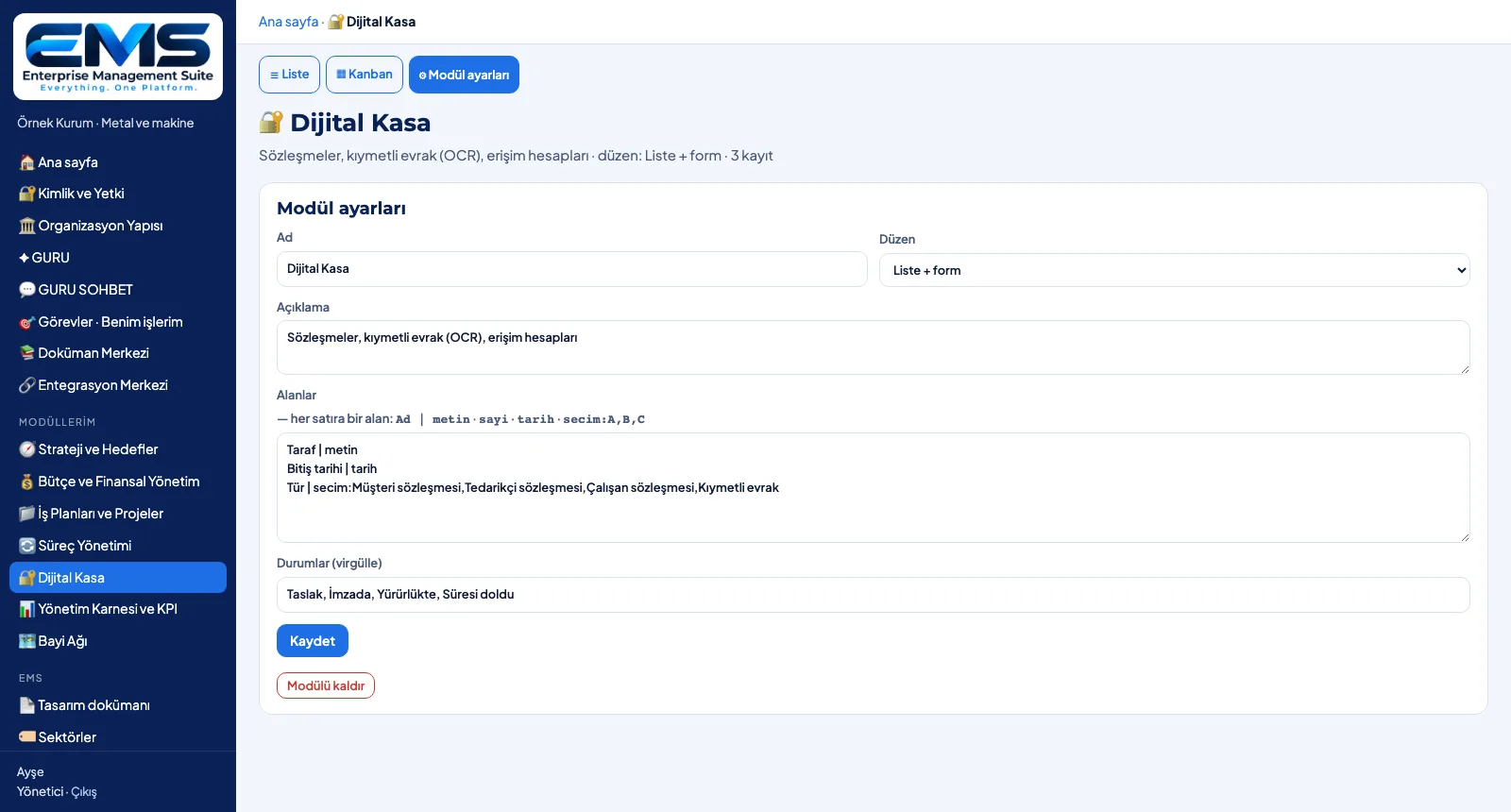Select Dijital Kasa in the sidebar menu

tap(118, 578)
